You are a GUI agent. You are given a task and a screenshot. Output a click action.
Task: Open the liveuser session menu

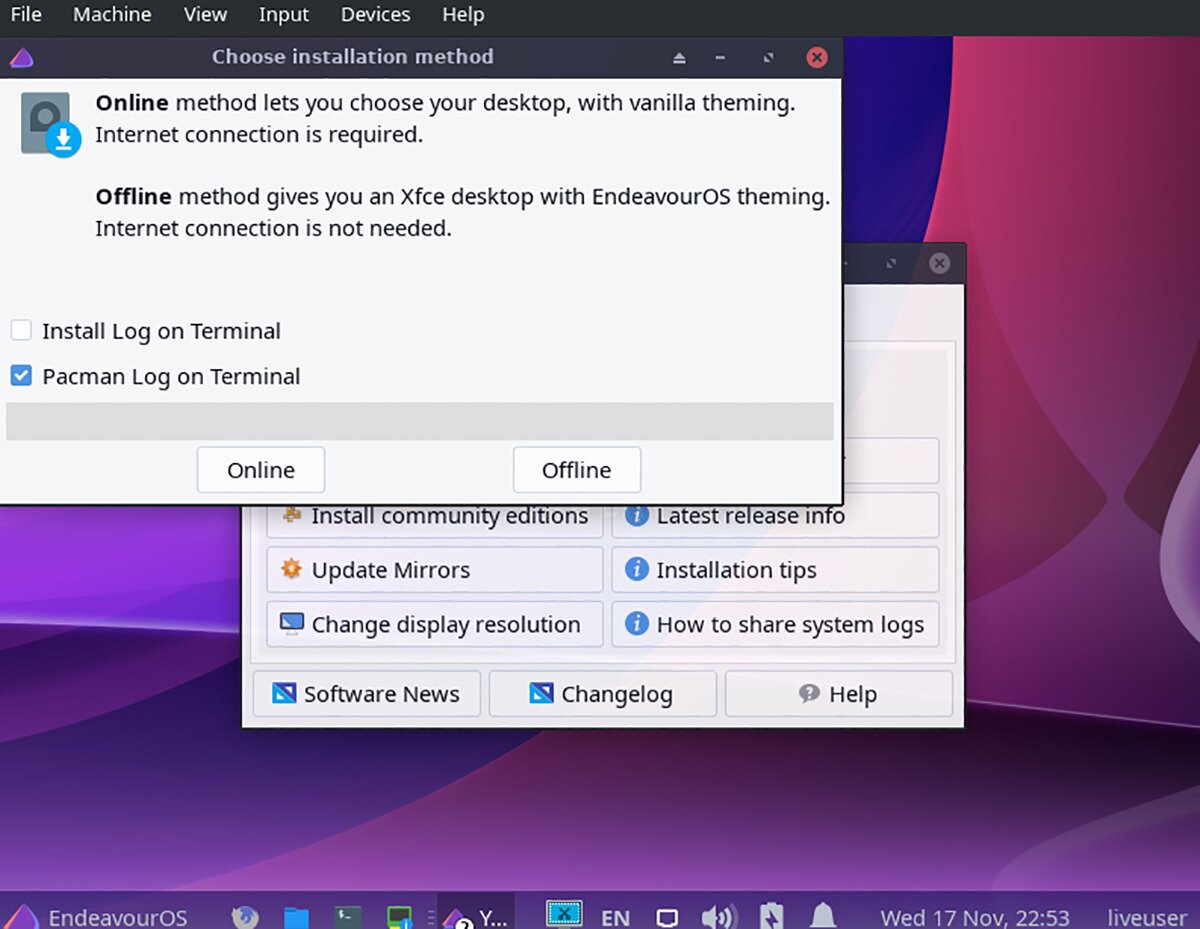[1147, 917]
